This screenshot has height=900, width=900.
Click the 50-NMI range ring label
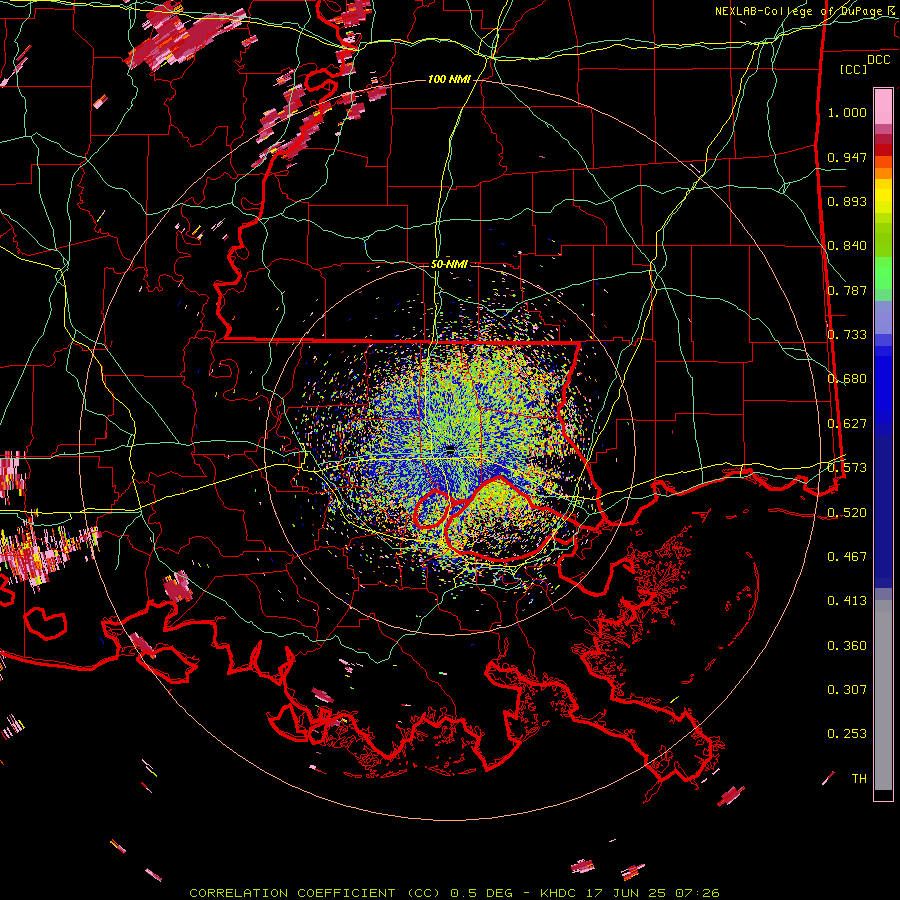click(449, 264)
